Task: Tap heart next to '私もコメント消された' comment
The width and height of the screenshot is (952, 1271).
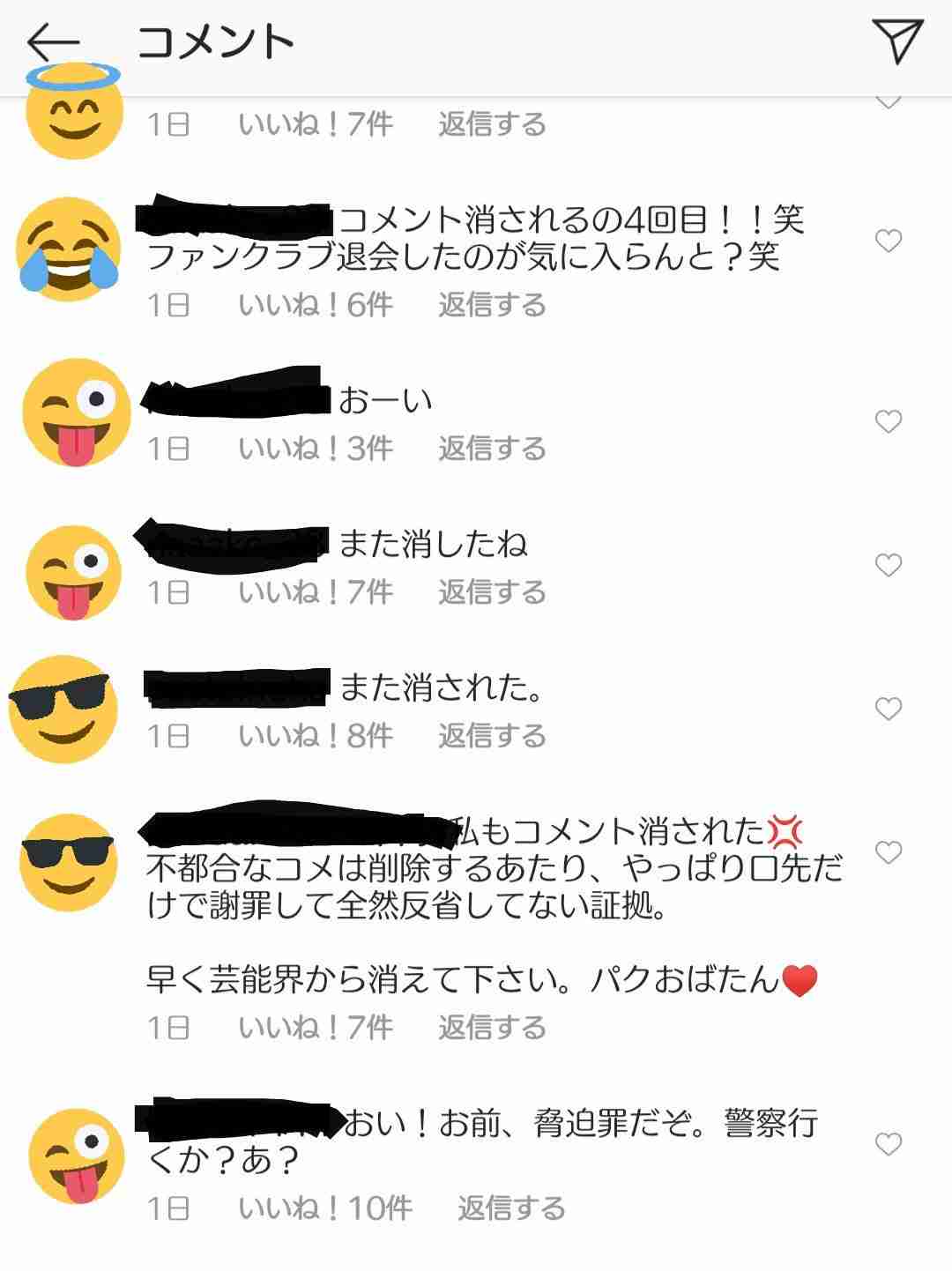Action: (889, 852)
